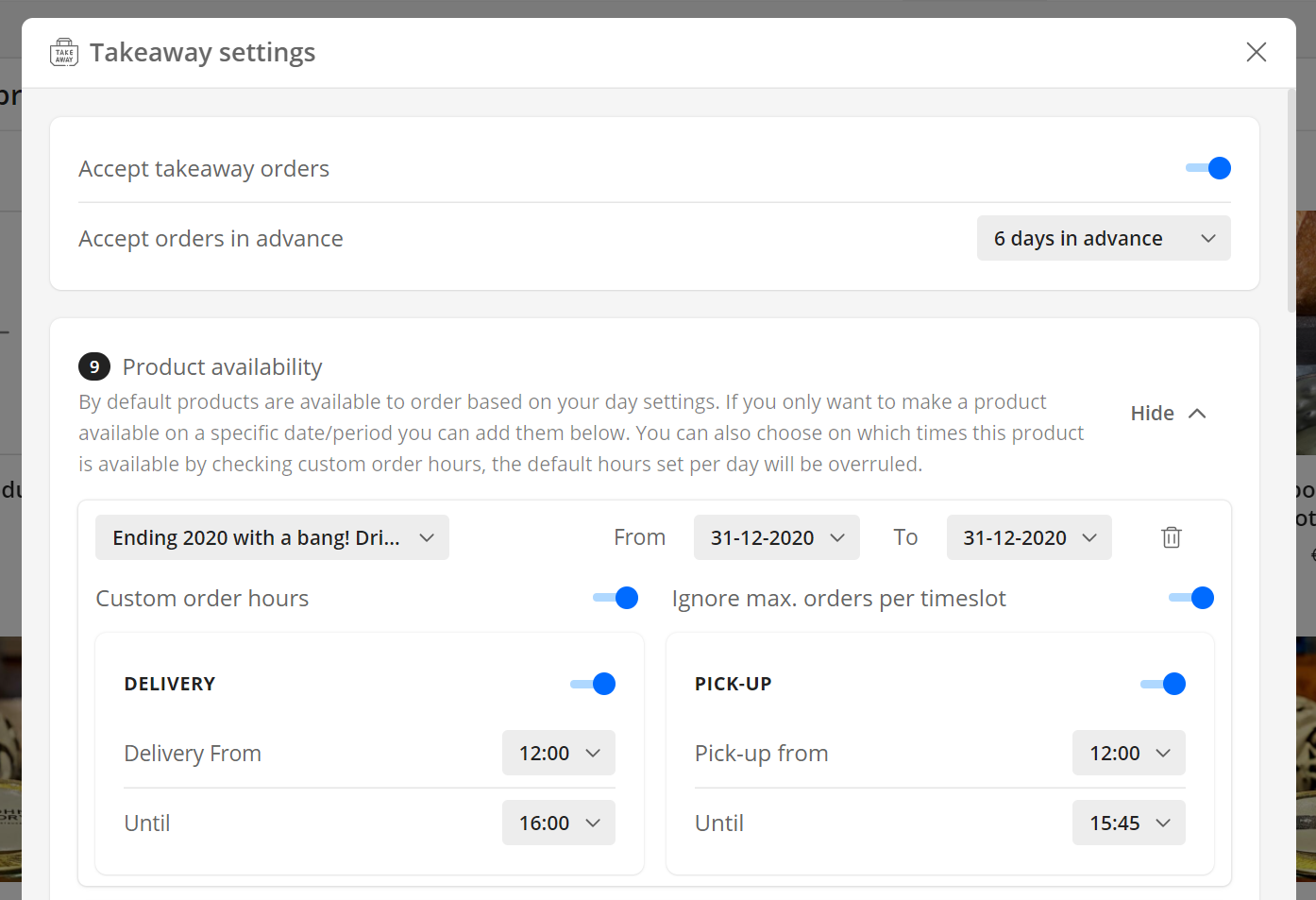Open the From date 31-12-2020 picker
The image size is (1316, 900).
(776, 537)
